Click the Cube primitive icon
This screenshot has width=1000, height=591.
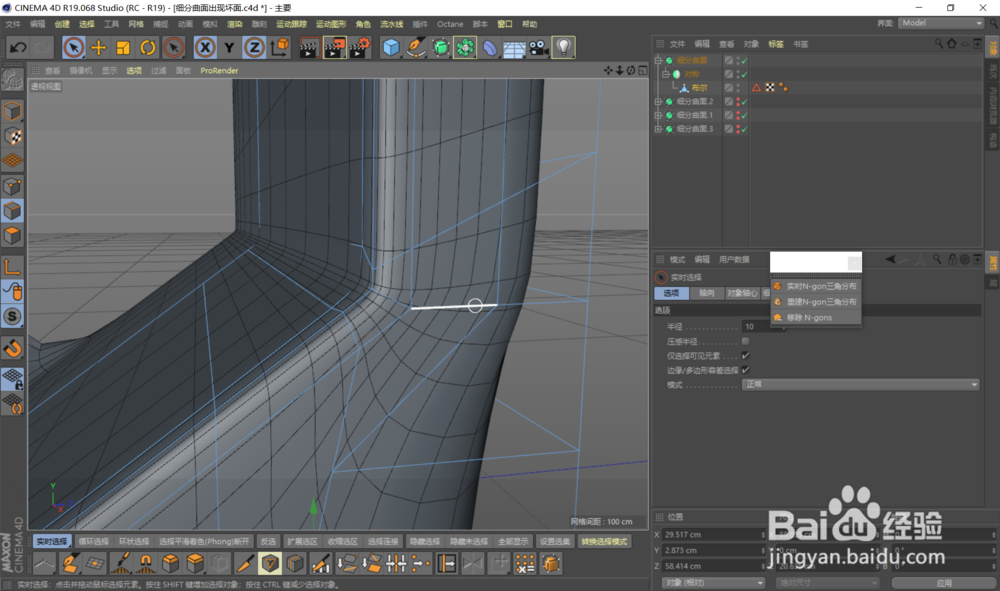[x=391, y=48]
